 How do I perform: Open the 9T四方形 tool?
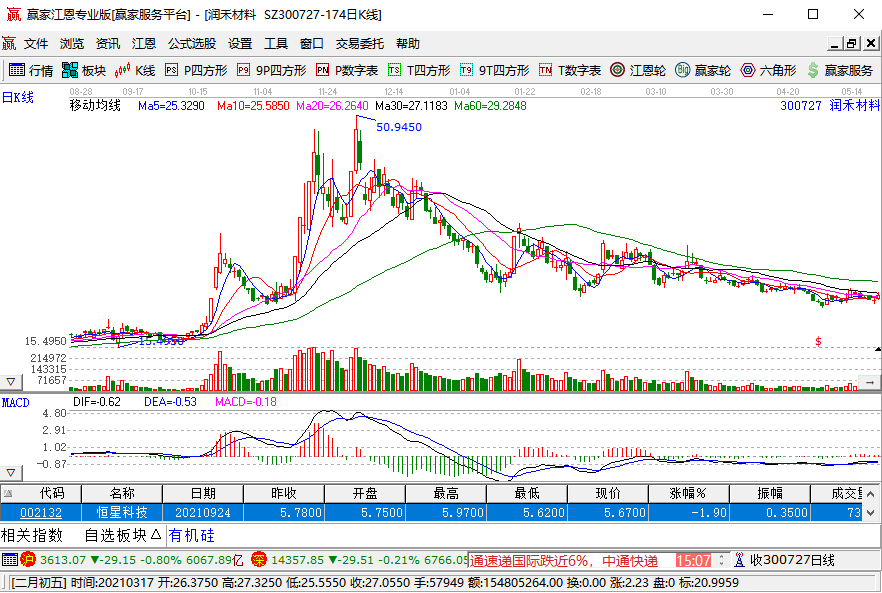494,70
